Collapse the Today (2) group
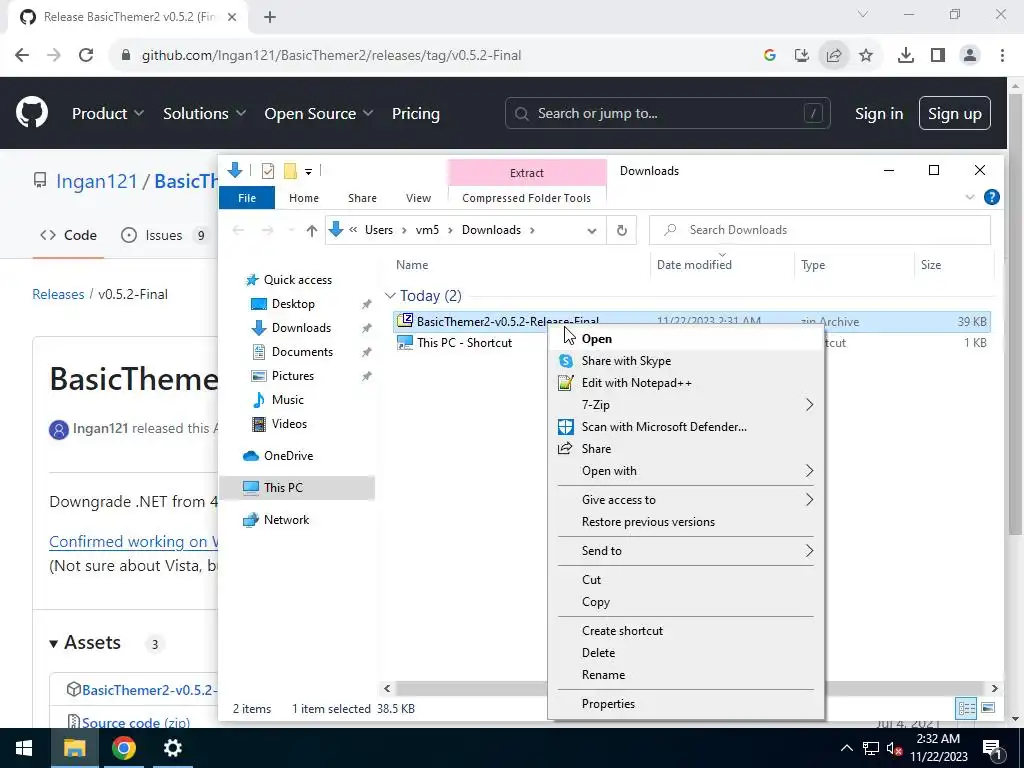 [x=390, y=296]
